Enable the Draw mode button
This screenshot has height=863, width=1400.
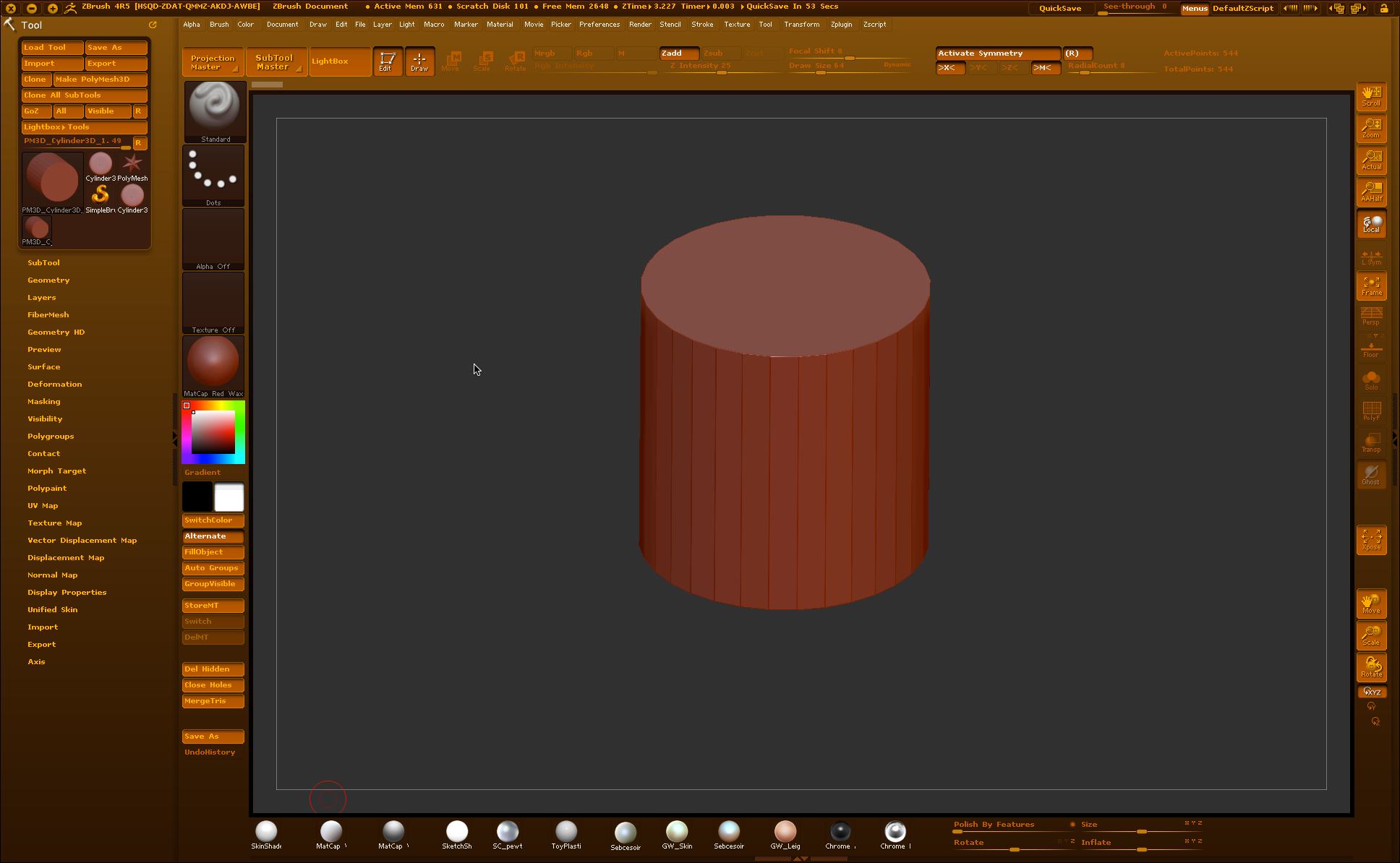point(419,61)
